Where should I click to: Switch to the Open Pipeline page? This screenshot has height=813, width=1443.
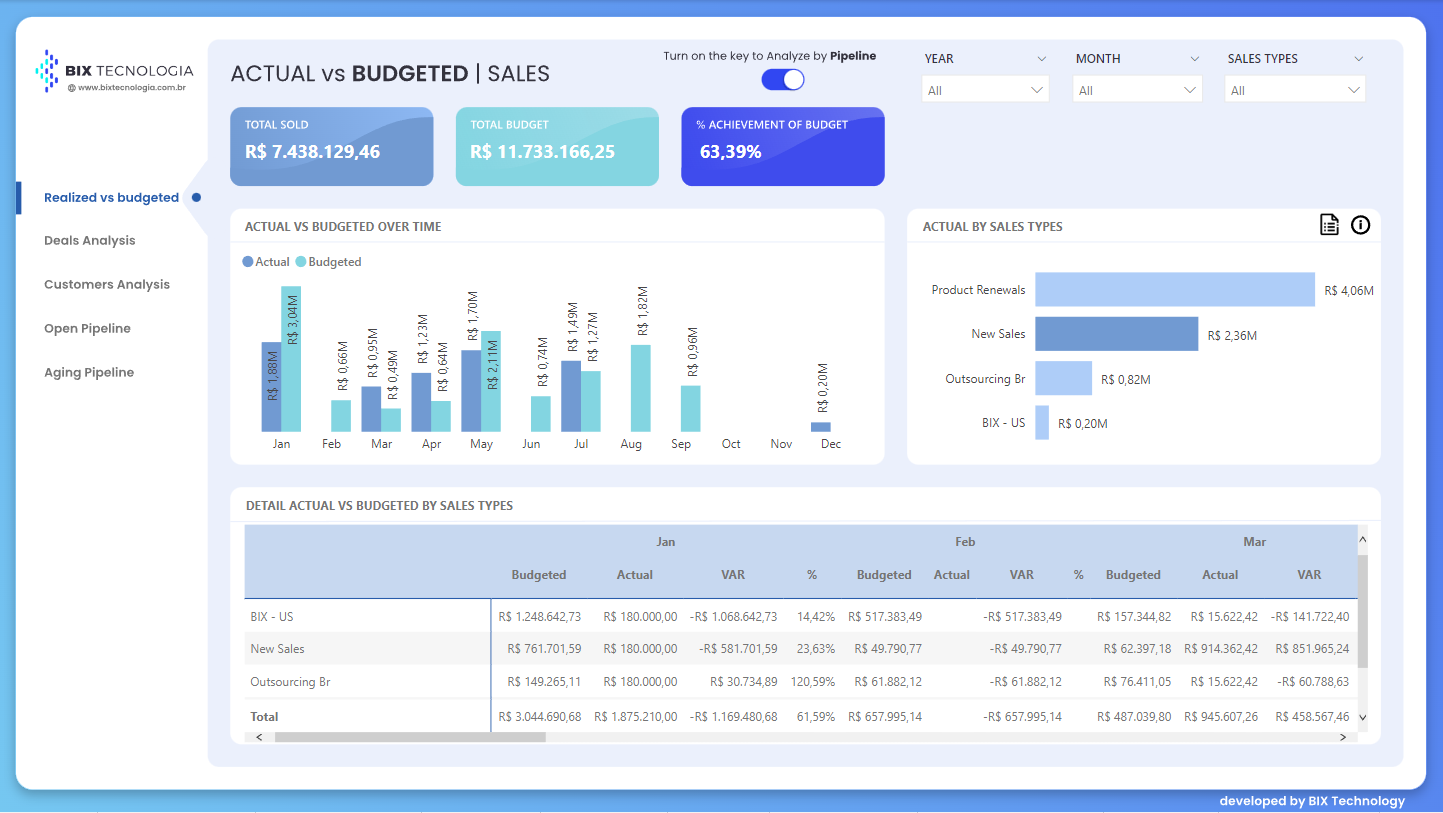pos(87,329)
